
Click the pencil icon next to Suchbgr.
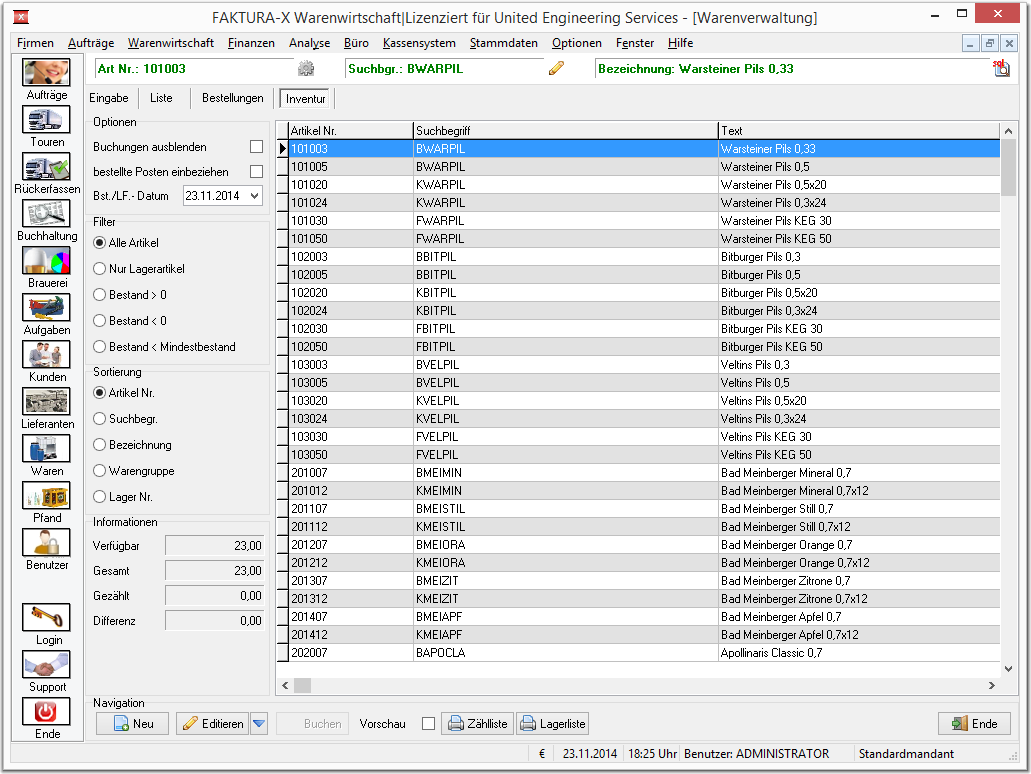556,68
